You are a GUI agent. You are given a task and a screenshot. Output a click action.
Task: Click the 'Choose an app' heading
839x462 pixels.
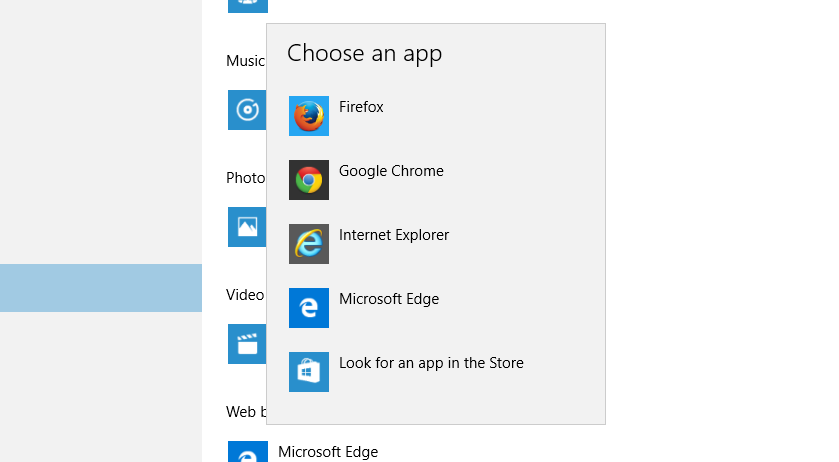[364, 53]
